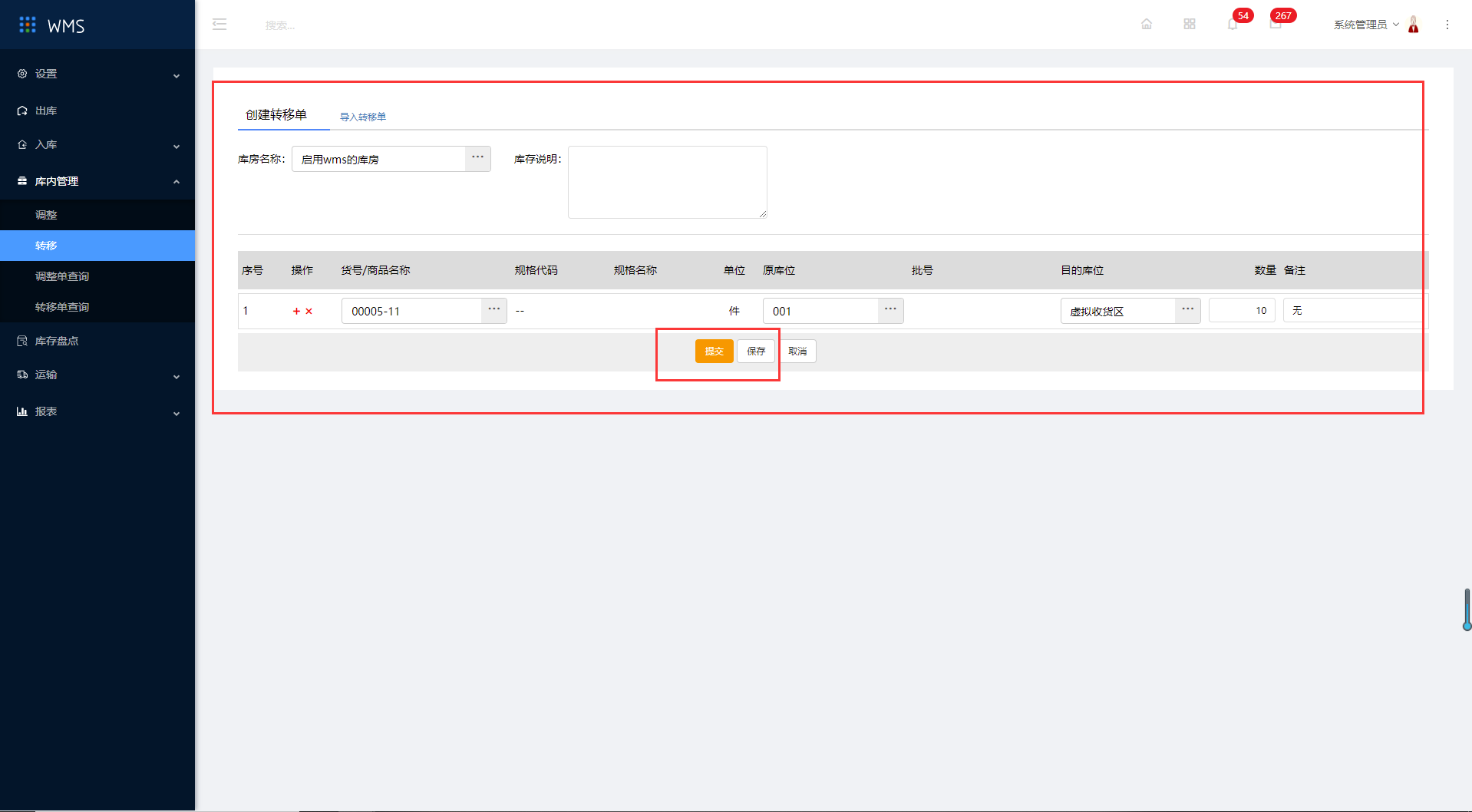Click the red plus add-row icon
This screenshot has width=1472, height=812.
point(296,311)
